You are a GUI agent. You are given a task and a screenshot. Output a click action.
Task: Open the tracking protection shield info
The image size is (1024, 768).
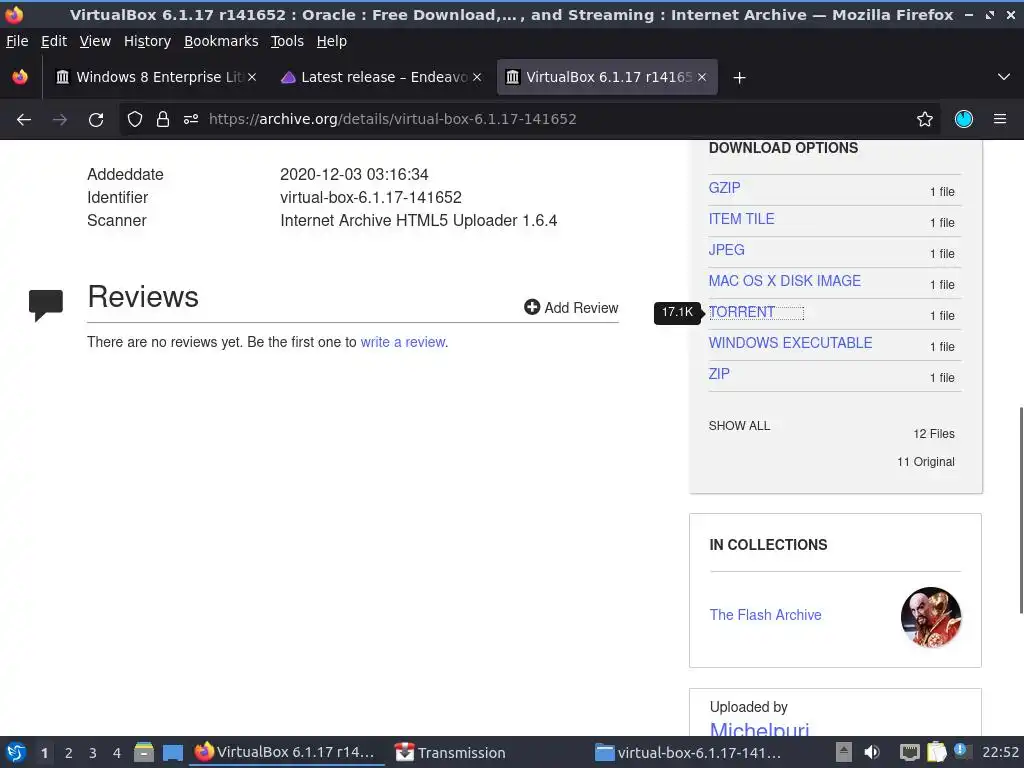135,119
